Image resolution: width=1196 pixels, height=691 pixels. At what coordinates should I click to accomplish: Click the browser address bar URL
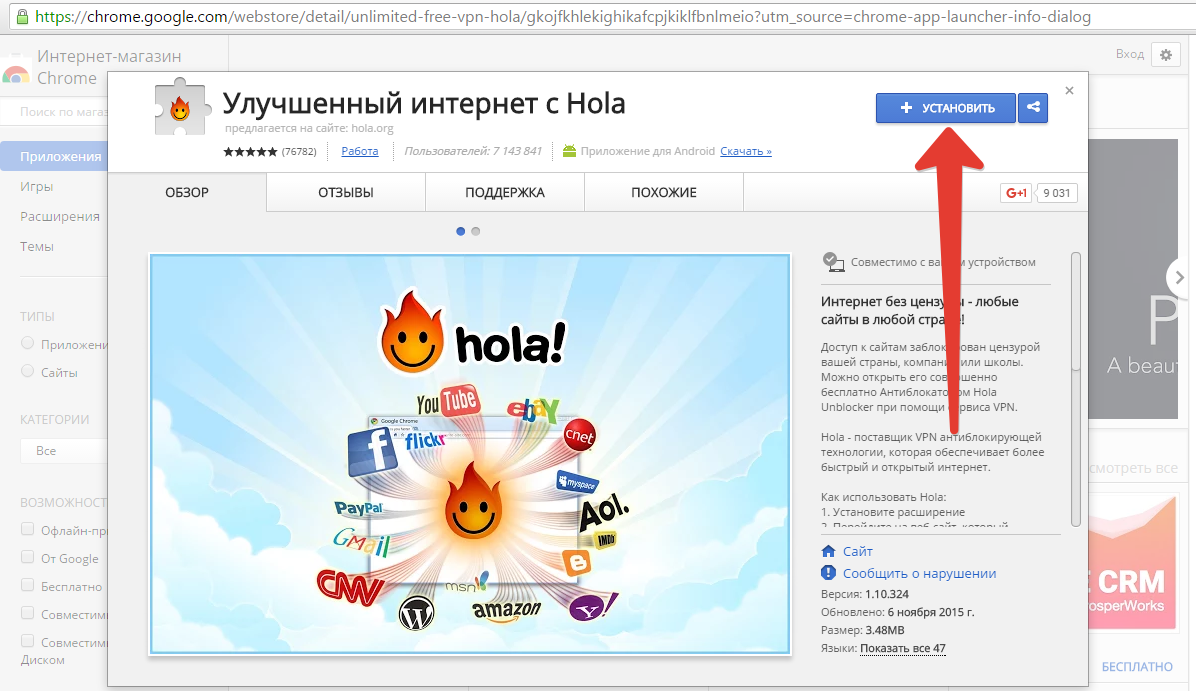[563, 16]
